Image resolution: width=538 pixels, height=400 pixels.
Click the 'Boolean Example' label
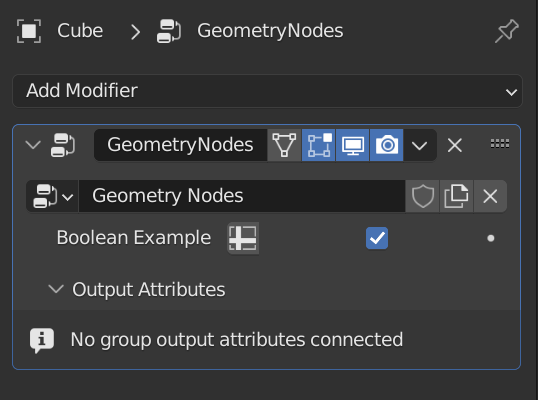point(134,238)
